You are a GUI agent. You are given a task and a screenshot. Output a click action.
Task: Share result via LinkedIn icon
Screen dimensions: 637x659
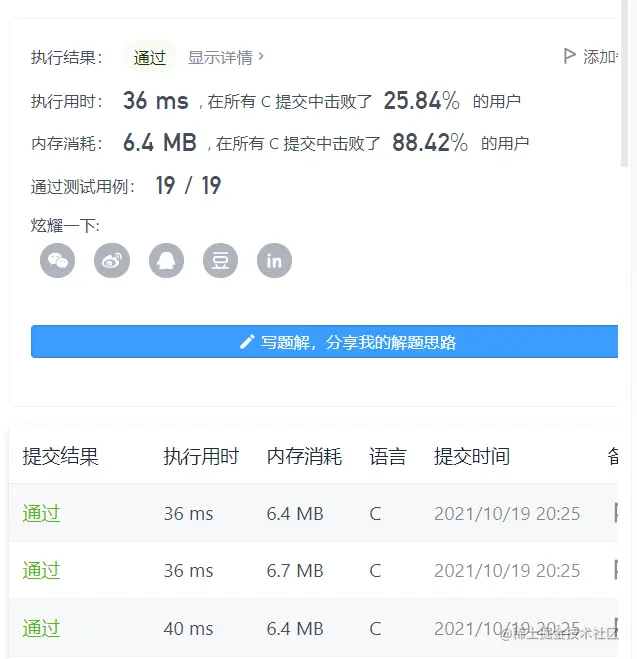(274, 261)
